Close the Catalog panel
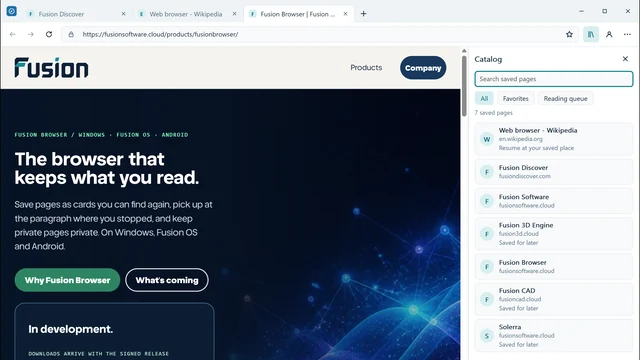Screen dimensions: 640x360 pyautogui.click(x=625, y=59)
